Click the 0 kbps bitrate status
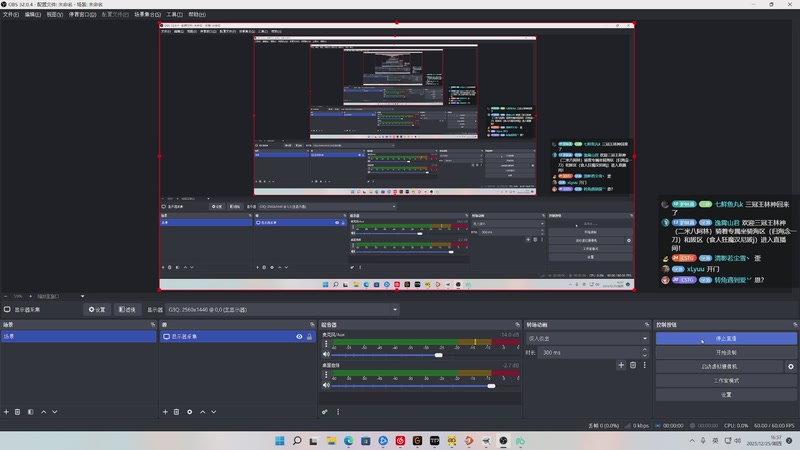This screenshot has height=450, width=800. click(637, 426)
